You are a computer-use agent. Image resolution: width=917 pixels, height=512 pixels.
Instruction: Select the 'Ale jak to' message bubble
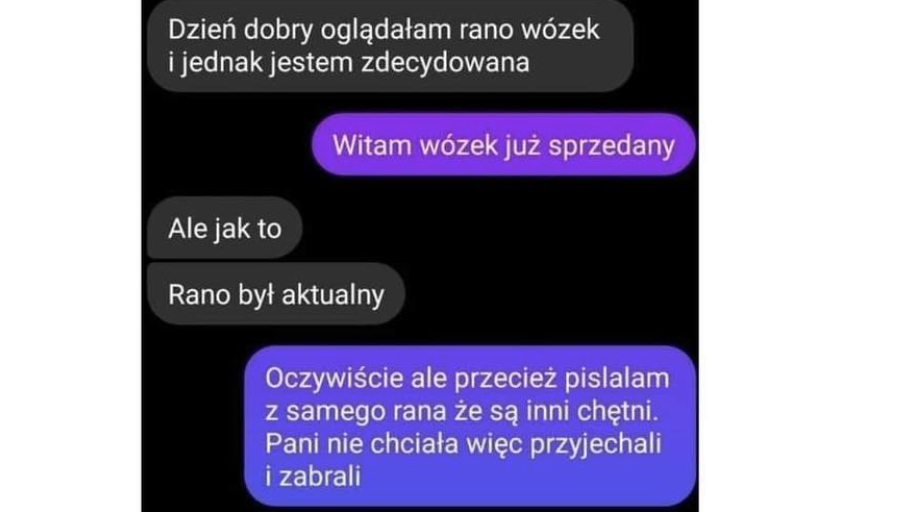point(225,228)
